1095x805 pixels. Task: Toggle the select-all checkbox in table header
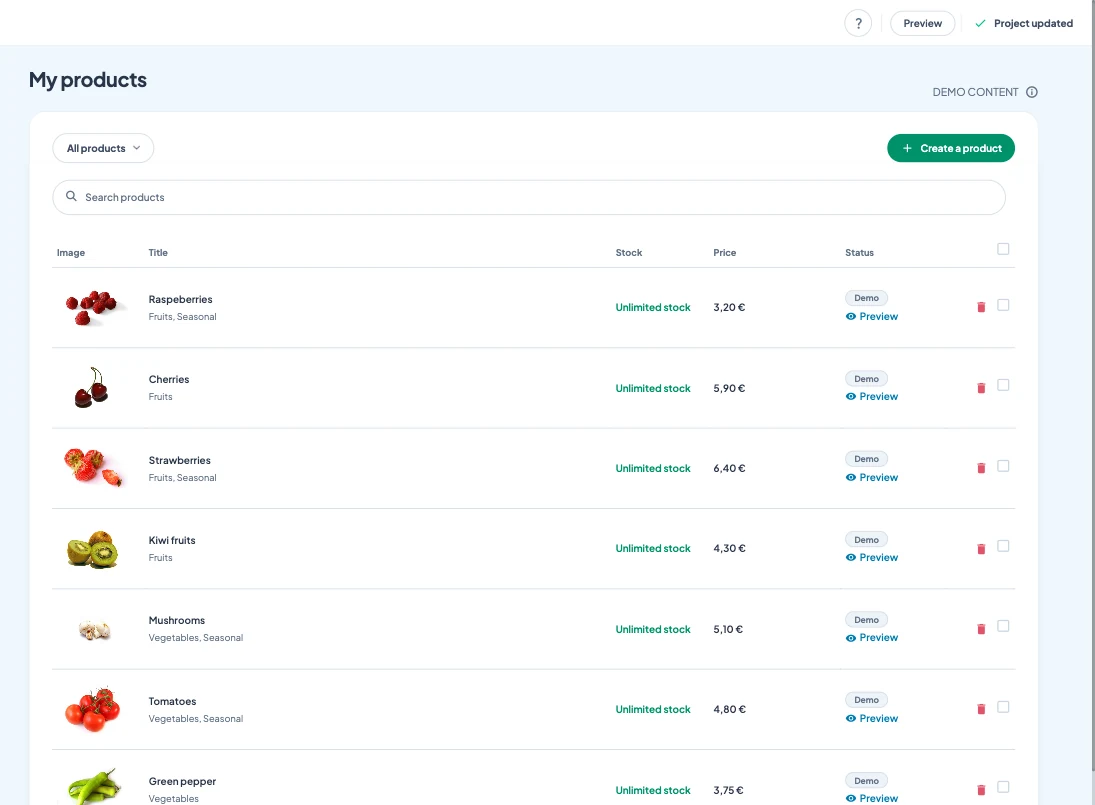click(1003, 249)
